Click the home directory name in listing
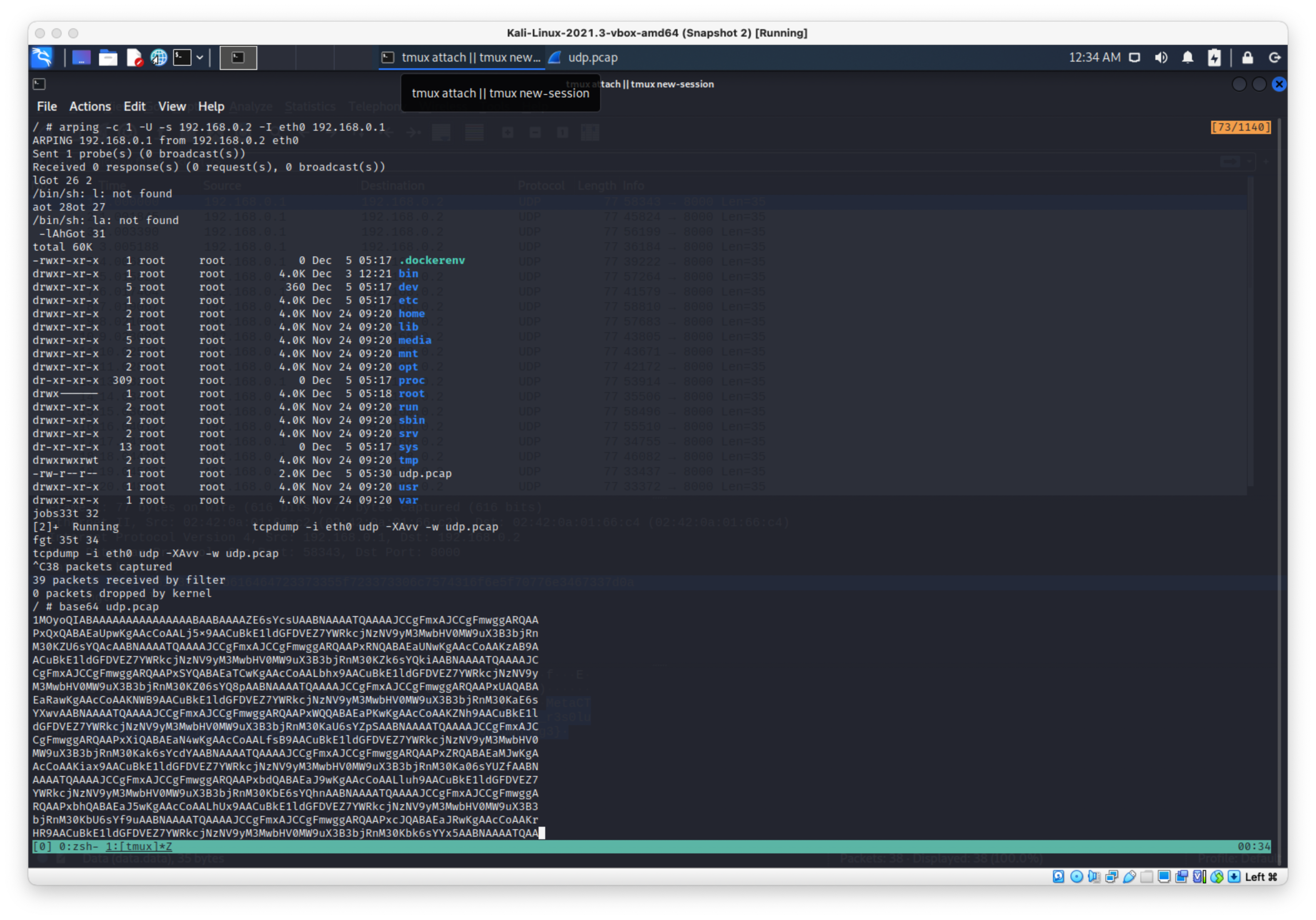 coord(412,313)
